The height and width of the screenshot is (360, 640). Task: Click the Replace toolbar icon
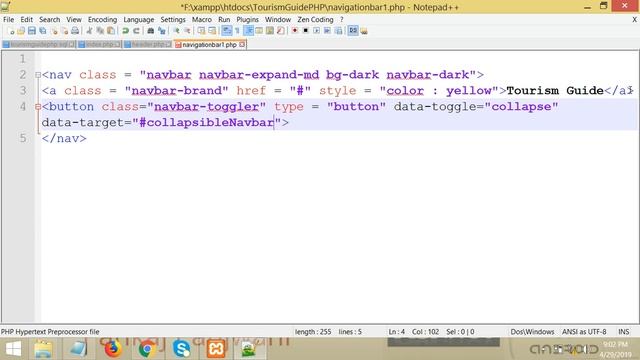click(x=162, y=31)
